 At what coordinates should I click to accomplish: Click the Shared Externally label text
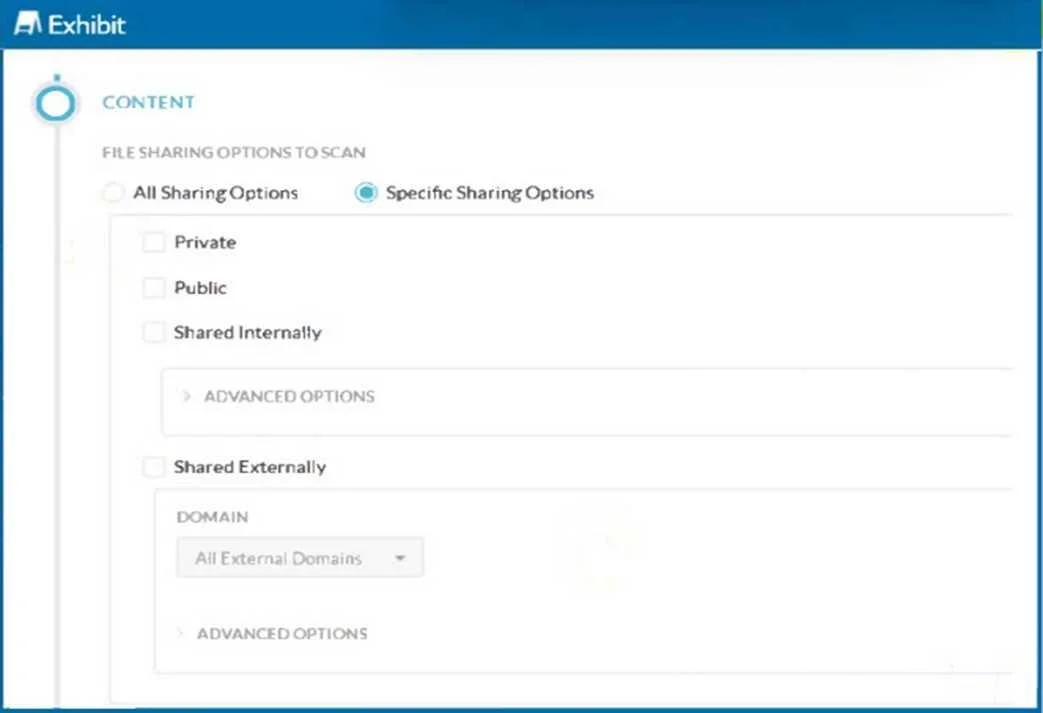click(x=250, y=467)
